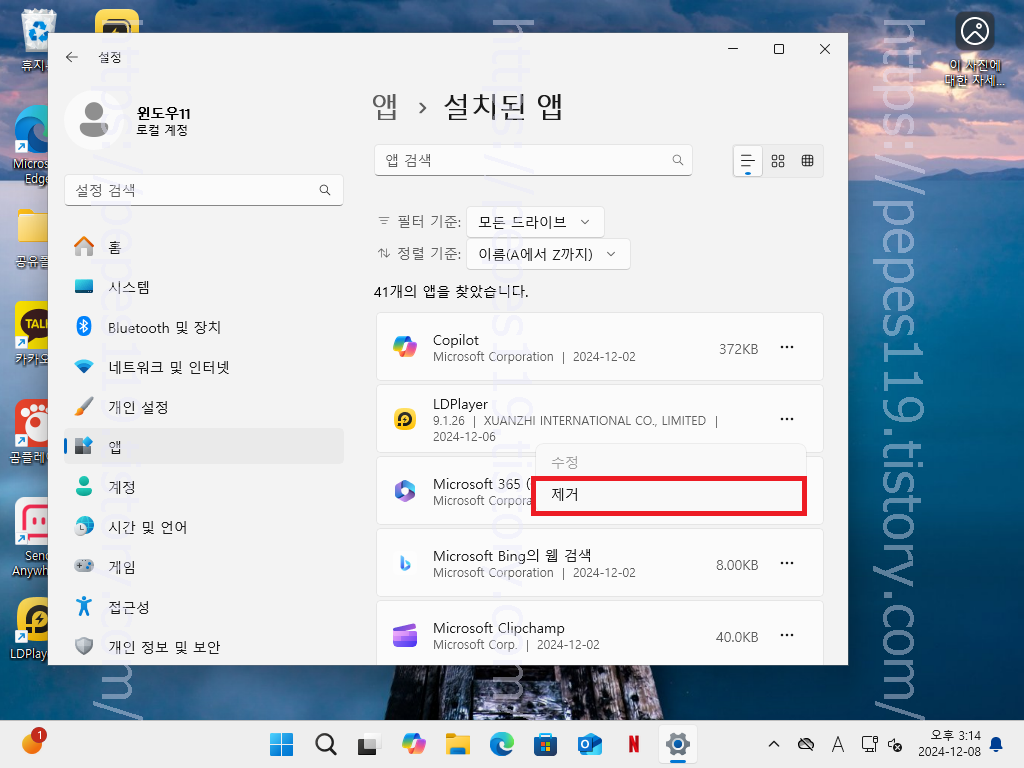Select 제거 in the context menu
Image resolution: width=1024 pixels, height=768 pixels.
669,496
